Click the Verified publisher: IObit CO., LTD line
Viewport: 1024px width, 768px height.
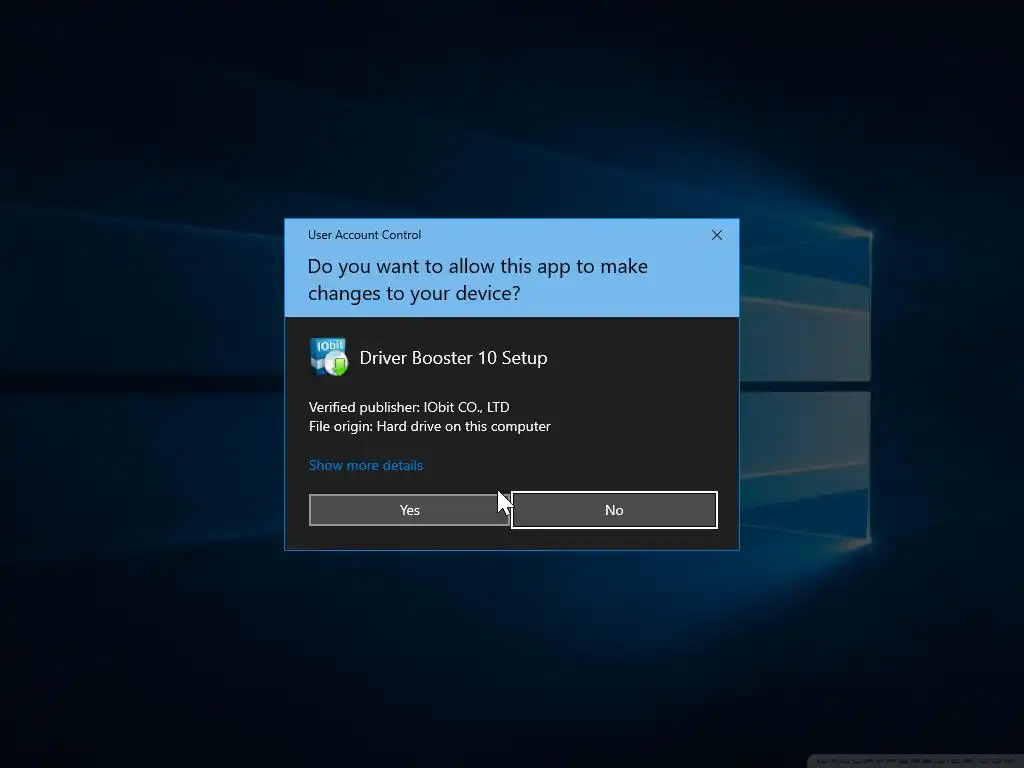409,407
